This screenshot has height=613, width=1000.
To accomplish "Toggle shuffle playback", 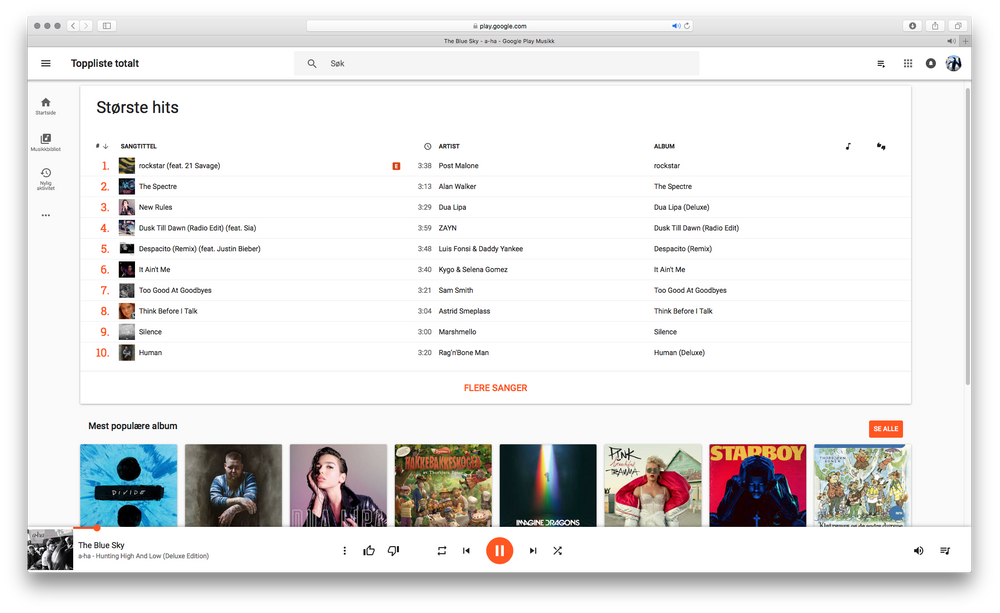I will coord(557,550).
